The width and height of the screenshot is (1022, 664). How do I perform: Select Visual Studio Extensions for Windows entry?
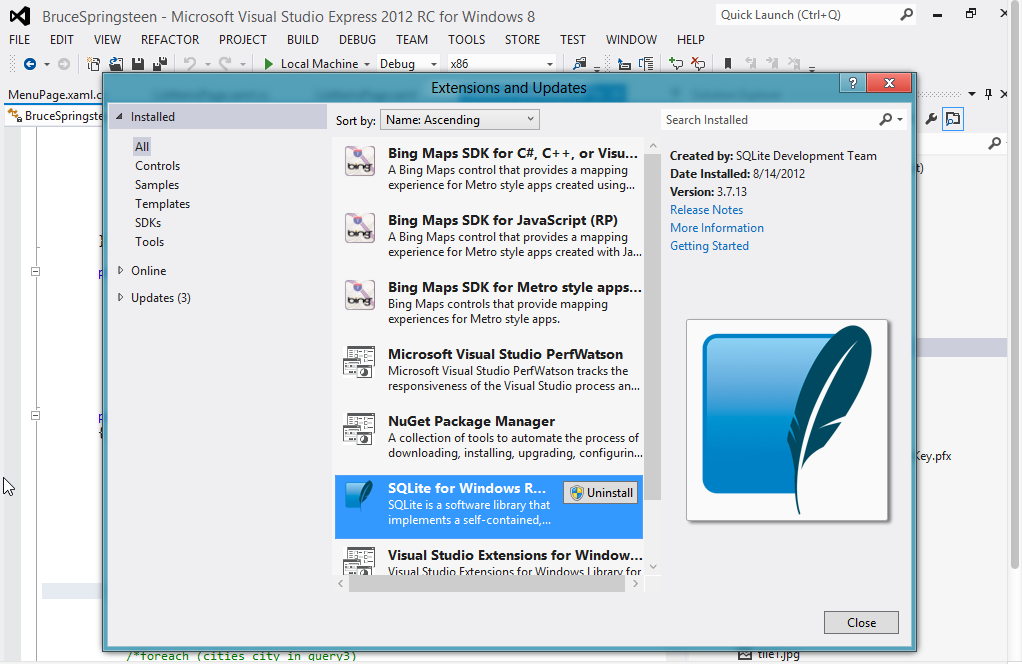(x=489, y=560)
